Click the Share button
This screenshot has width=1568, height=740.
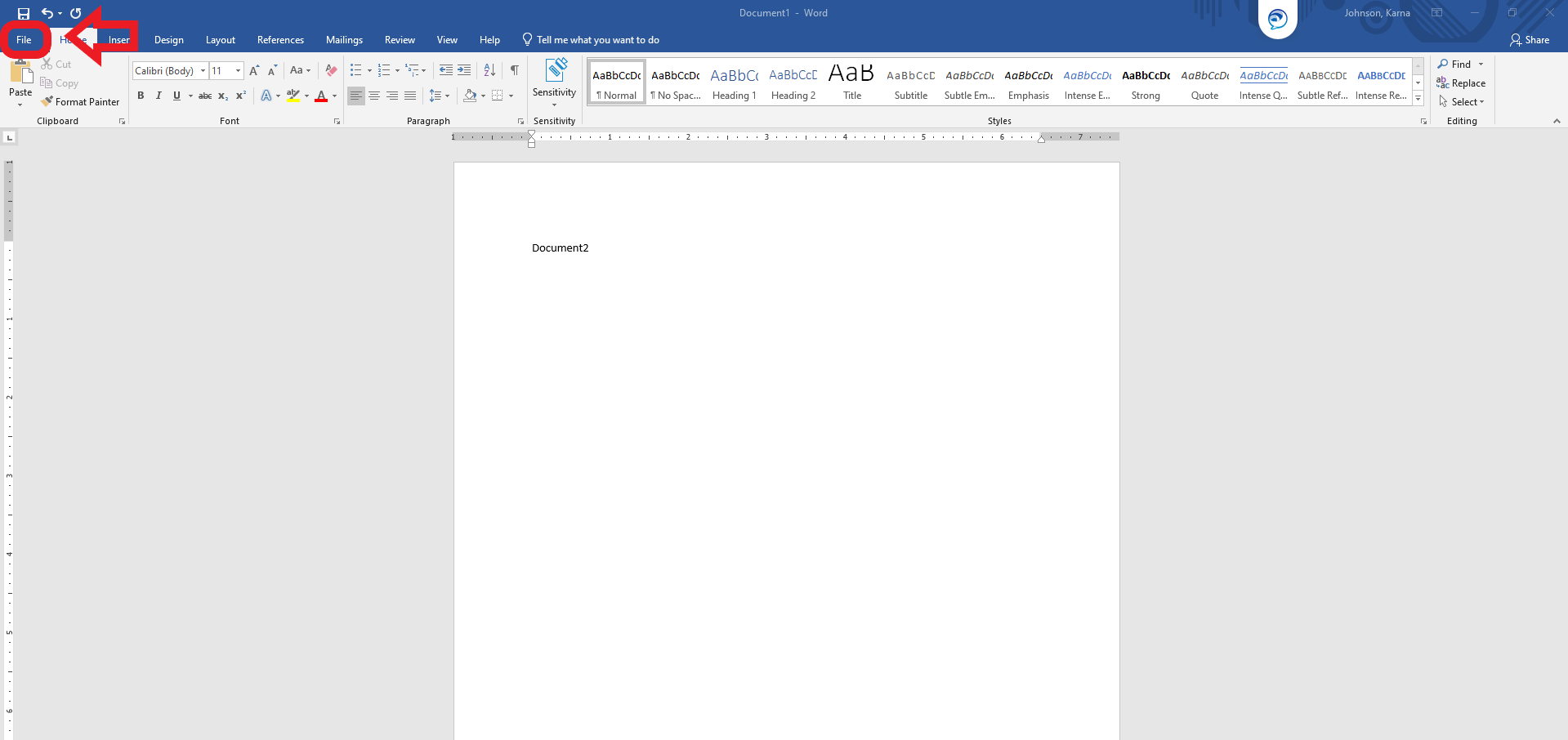[x=1530, y=40]
